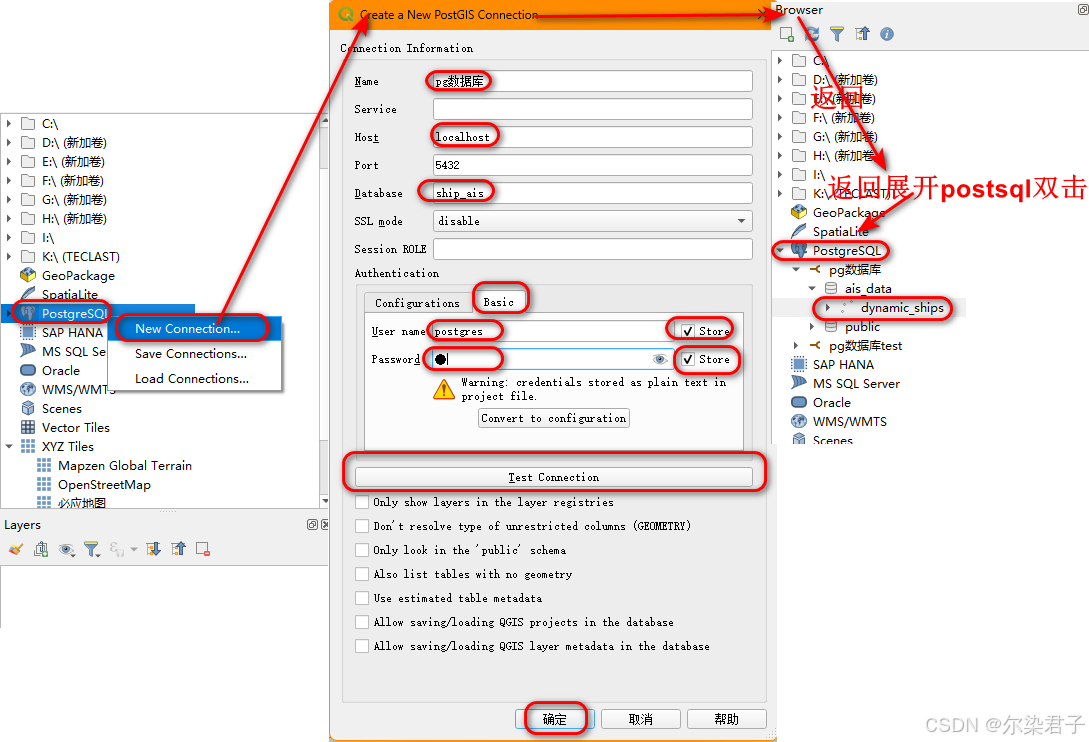Click Scenes cube icon in left tree
This screenshot has height=742, width=1089.
pyautogui.click(x=28, y=409)
